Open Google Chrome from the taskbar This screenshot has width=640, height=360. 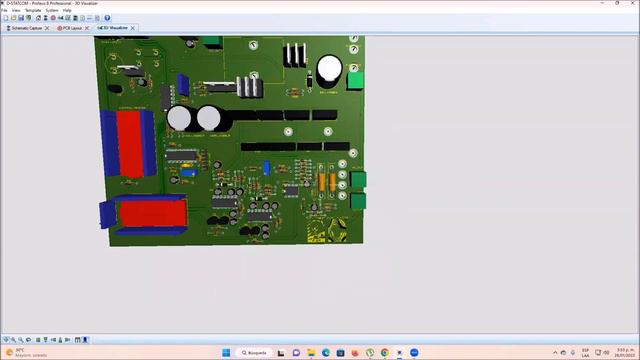[x=384, y=353]
